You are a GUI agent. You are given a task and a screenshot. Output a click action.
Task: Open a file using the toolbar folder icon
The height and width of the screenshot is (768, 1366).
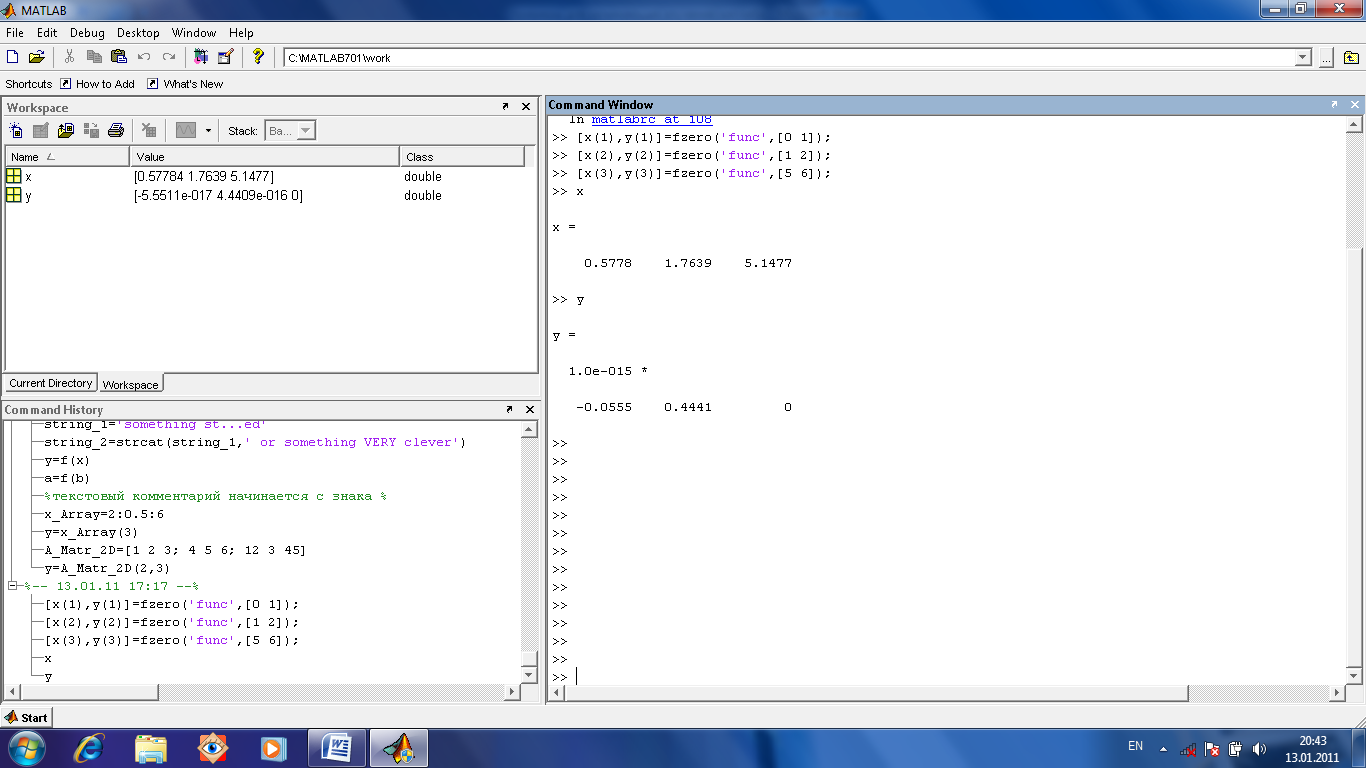[37, 57]
